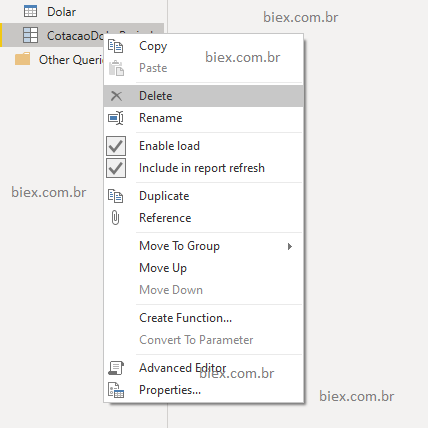Expand the Move To Group submenu arrow
Screen dimensions: 428x428
pos(290,246)
